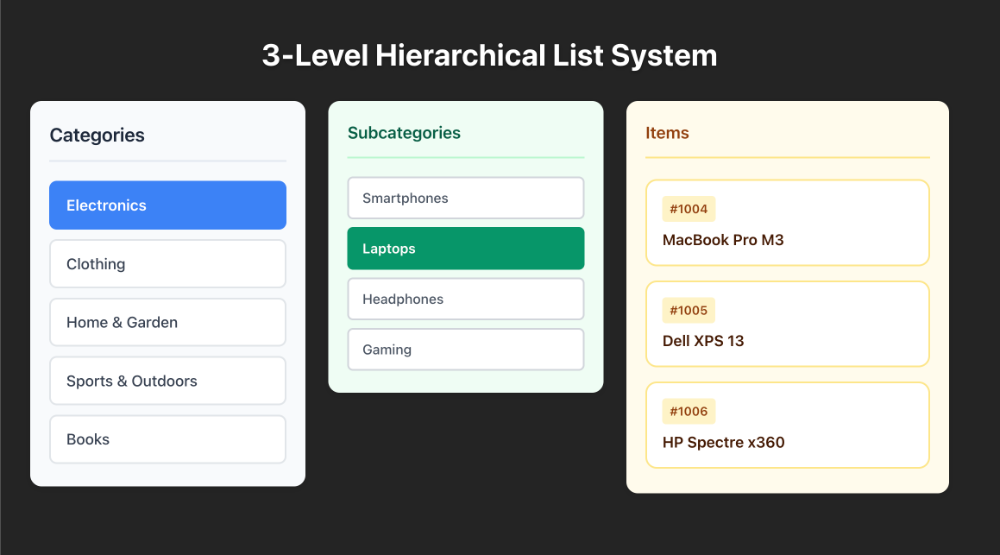Click the Items panel heading

click(x=667, y=133)
